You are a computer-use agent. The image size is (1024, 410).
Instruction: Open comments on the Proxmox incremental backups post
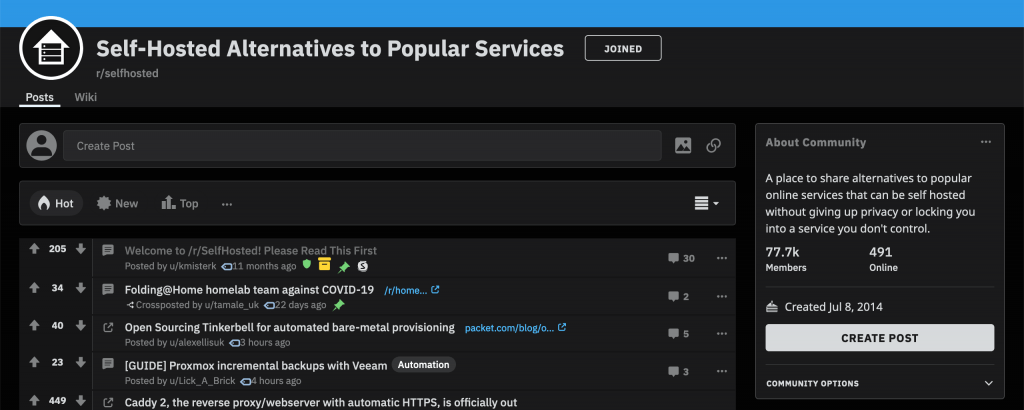(679, 371)
